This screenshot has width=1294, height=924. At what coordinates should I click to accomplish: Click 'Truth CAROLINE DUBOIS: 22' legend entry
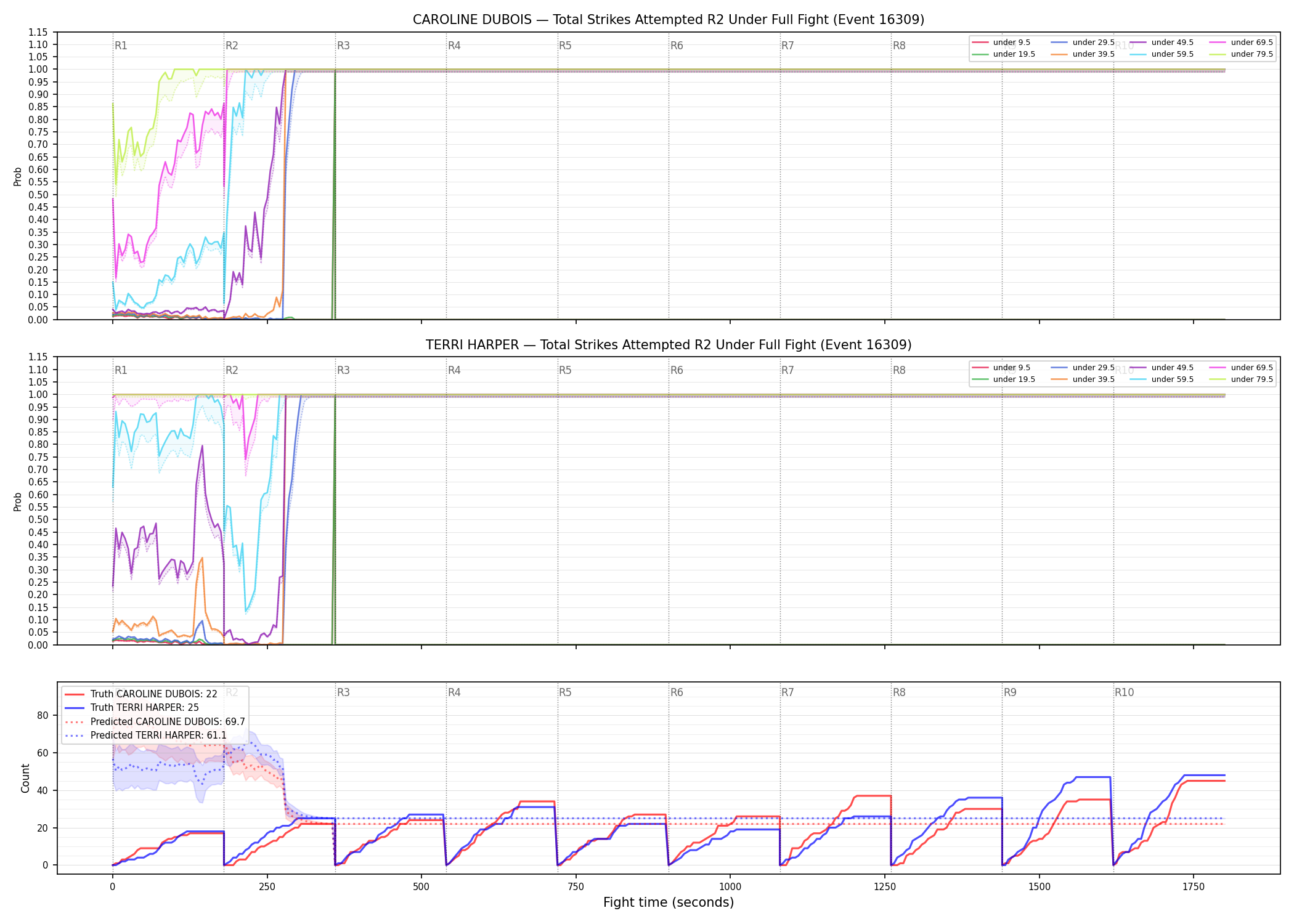(141, 694)
